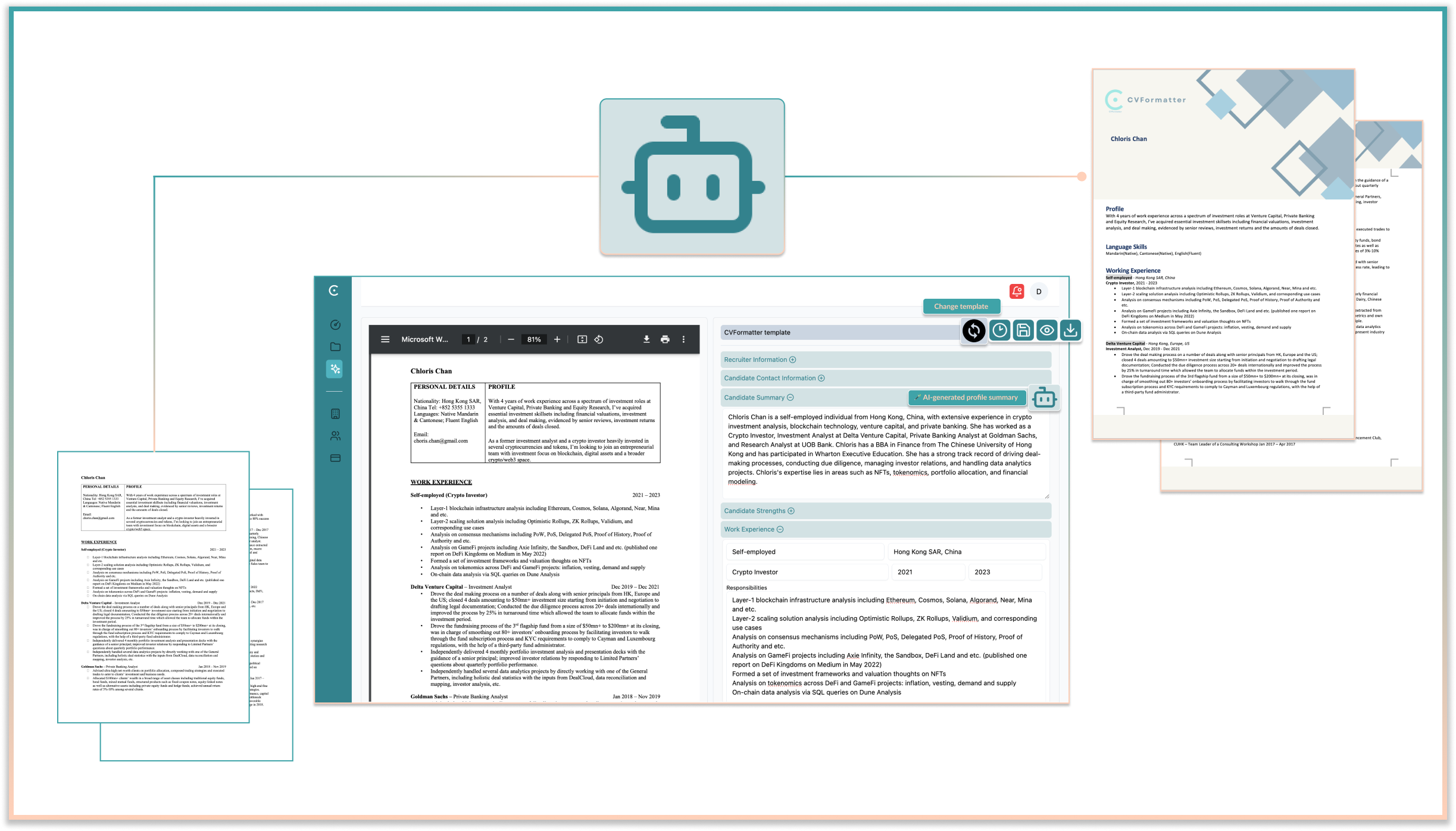Open the red notifications bell
The image size is (1456, 831).
(1017, 291)
